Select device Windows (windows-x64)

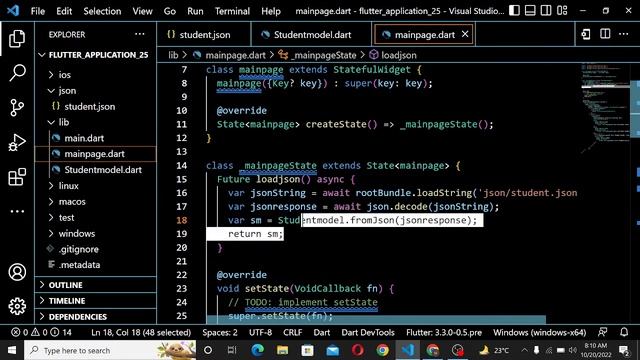(x=539, y=332)
